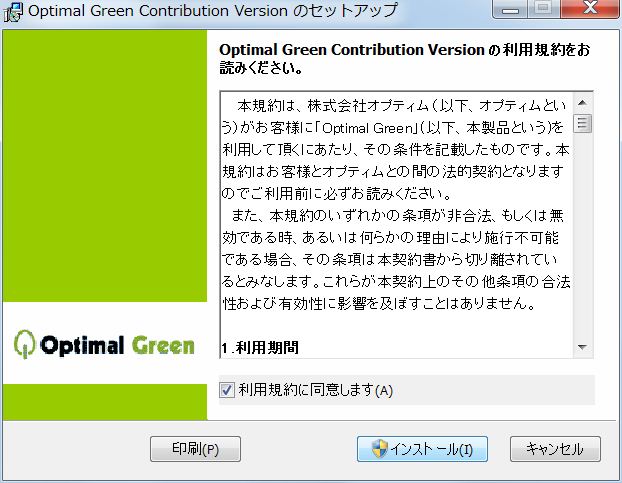Minimize the setup window
Image resolution: width=622 pixels, height=483 pixels.
tap(509, 9)
